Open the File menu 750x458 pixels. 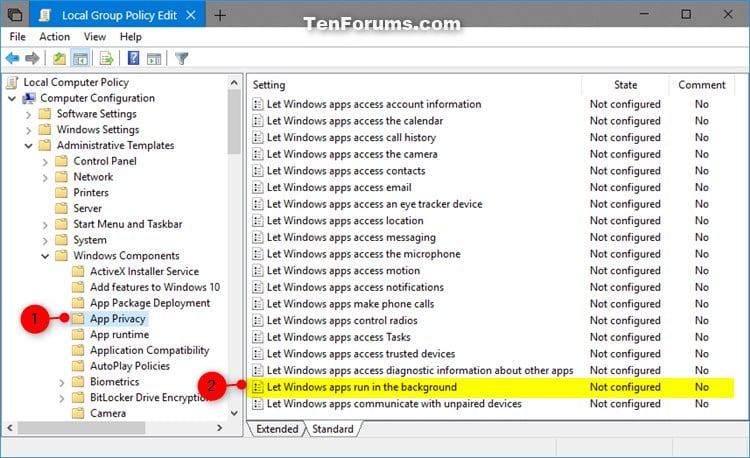(18, 37)
